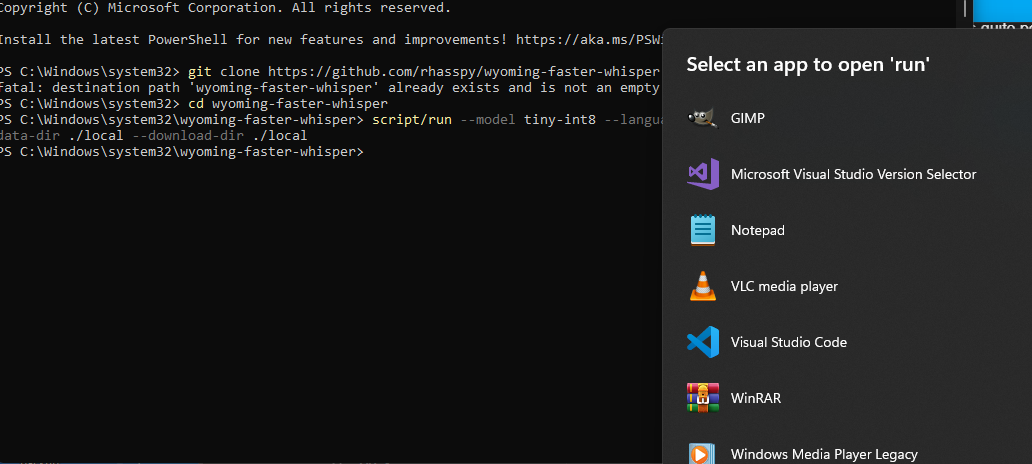Click the Windows Media Player Legacy icon
Image resolution: width=1032 pixels, height=464 pixels.
[703, 453]
